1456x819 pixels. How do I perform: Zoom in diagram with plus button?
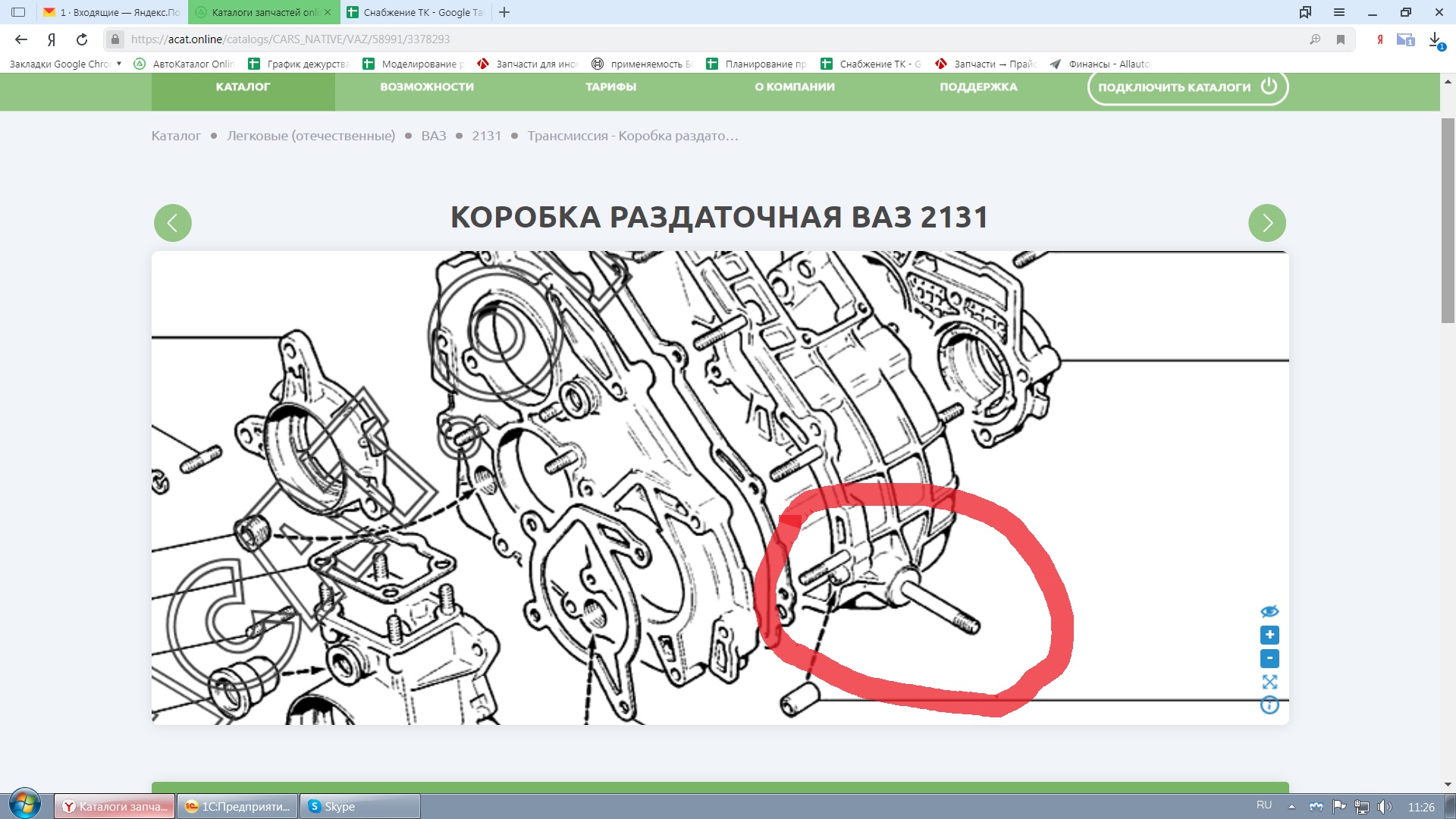pyautogui.click(x=1269, y=635)
